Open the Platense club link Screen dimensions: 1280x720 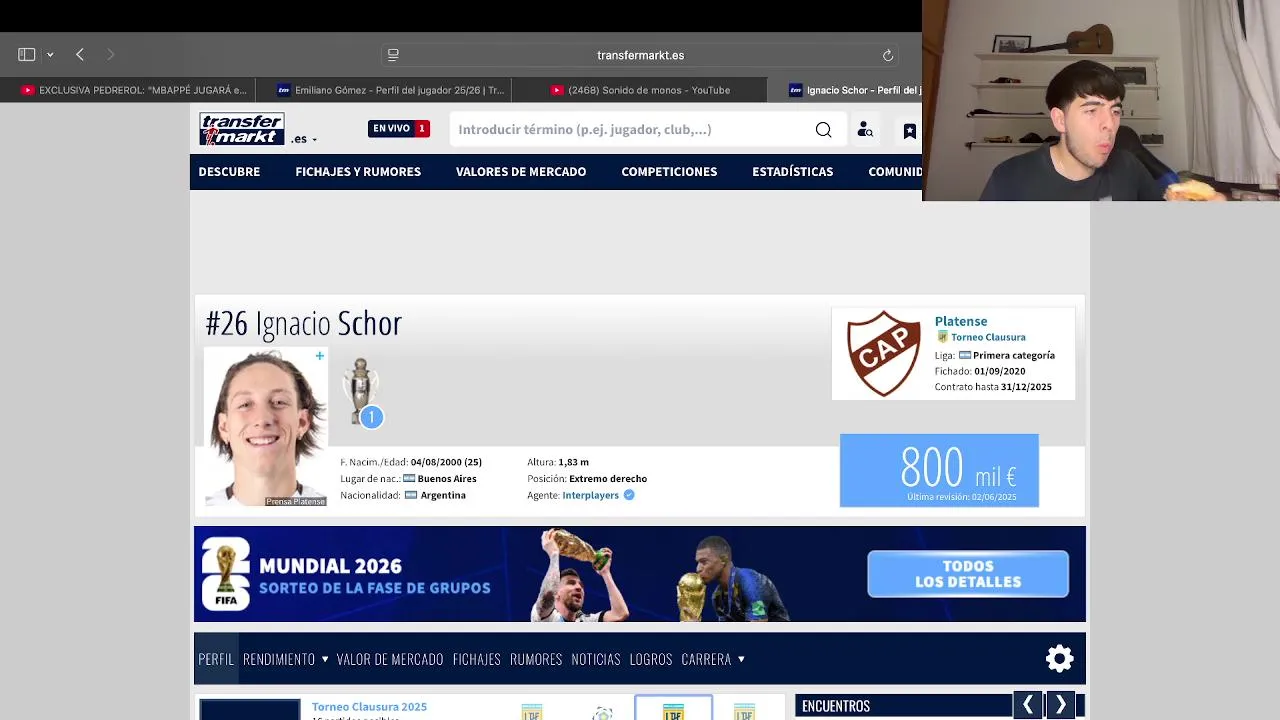point(961,321)
